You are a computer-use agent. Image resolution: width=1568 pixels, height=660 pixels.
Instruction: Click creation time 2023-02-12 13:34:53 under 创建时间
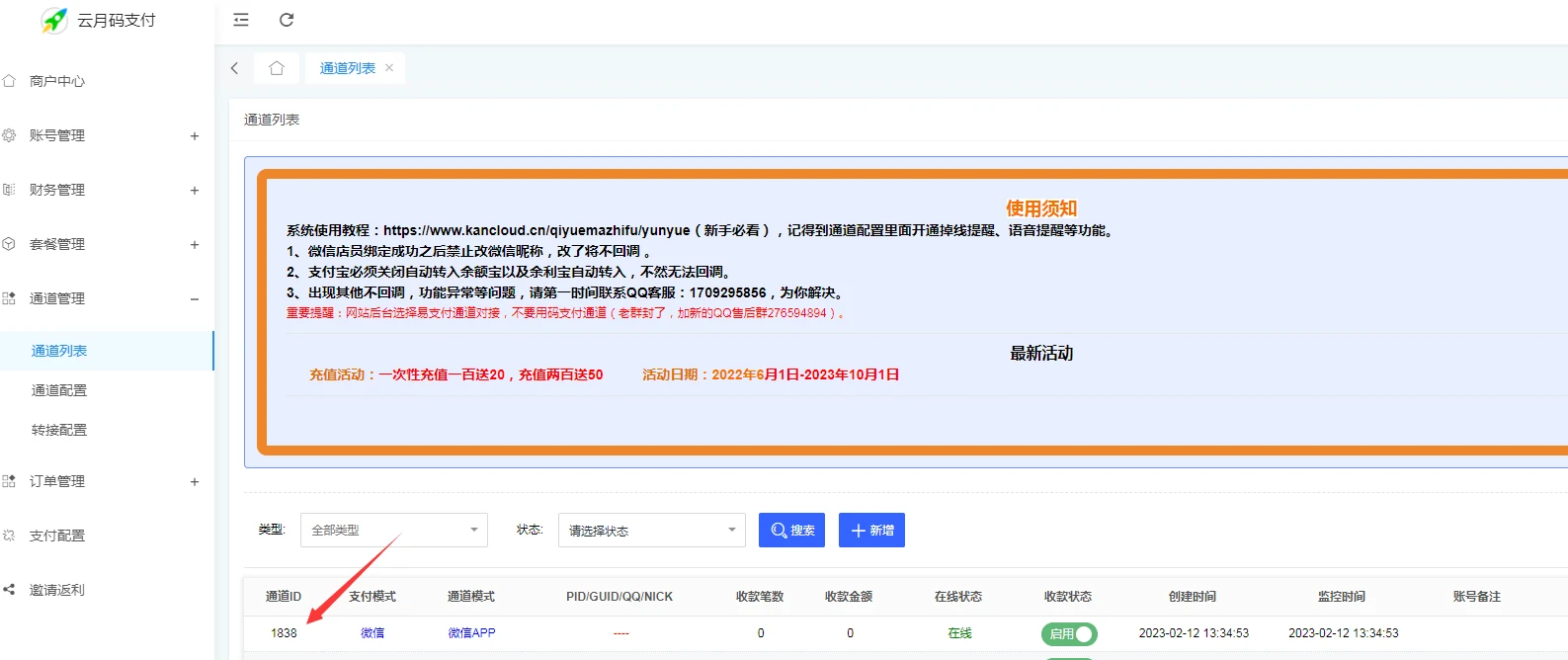1194,633
